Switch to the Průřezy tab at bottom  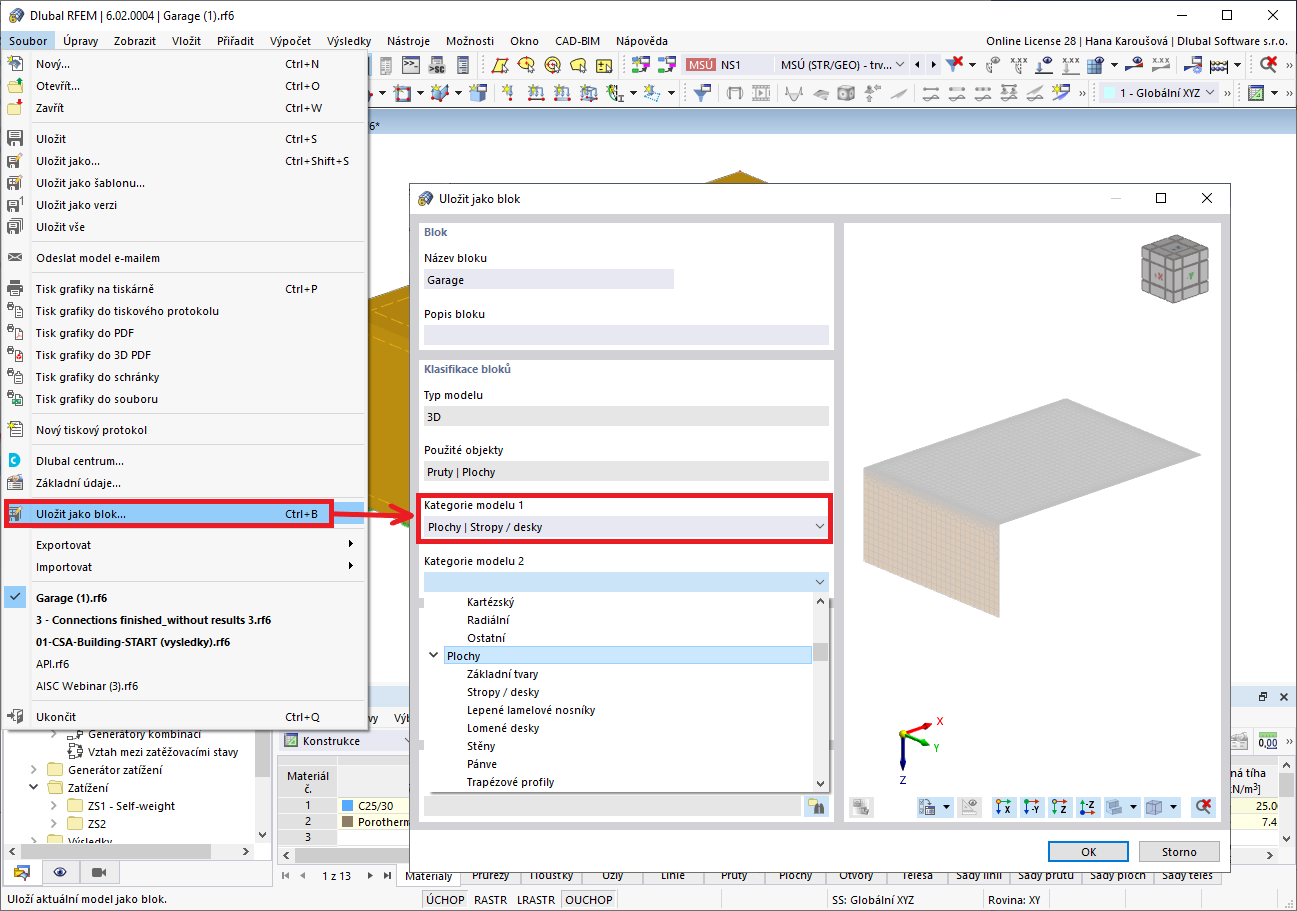(491, 874)
